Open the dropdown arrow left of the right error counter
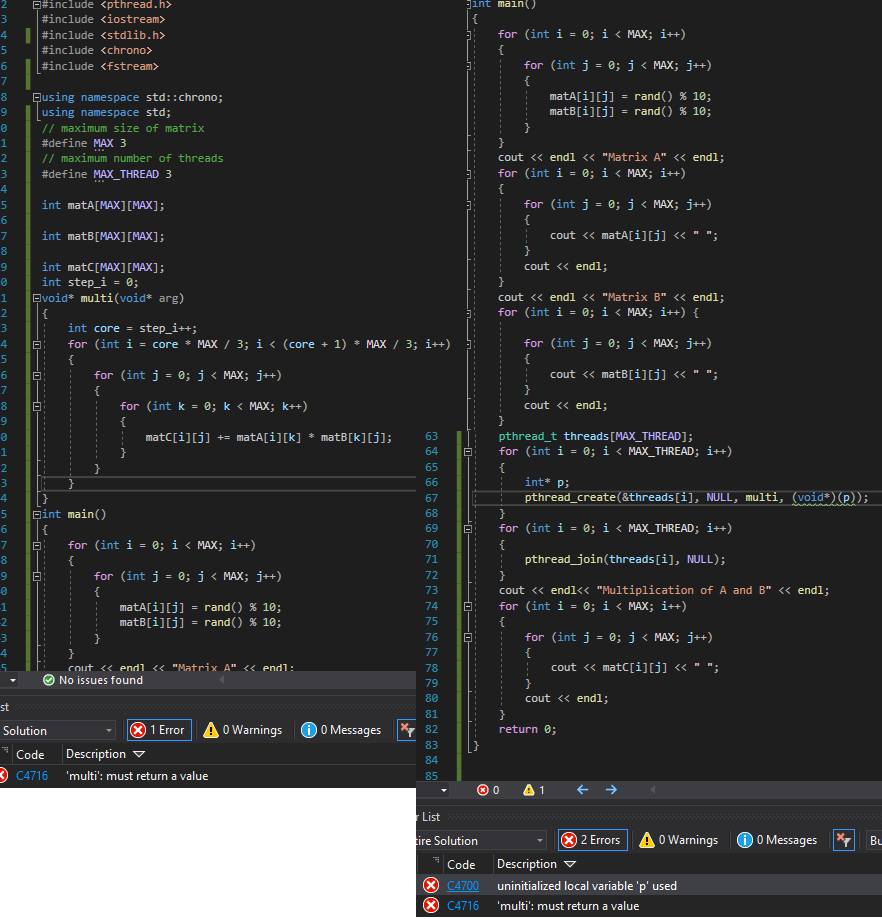The width and height of the screenshot is (882, 919). click(x=444, y=791)
